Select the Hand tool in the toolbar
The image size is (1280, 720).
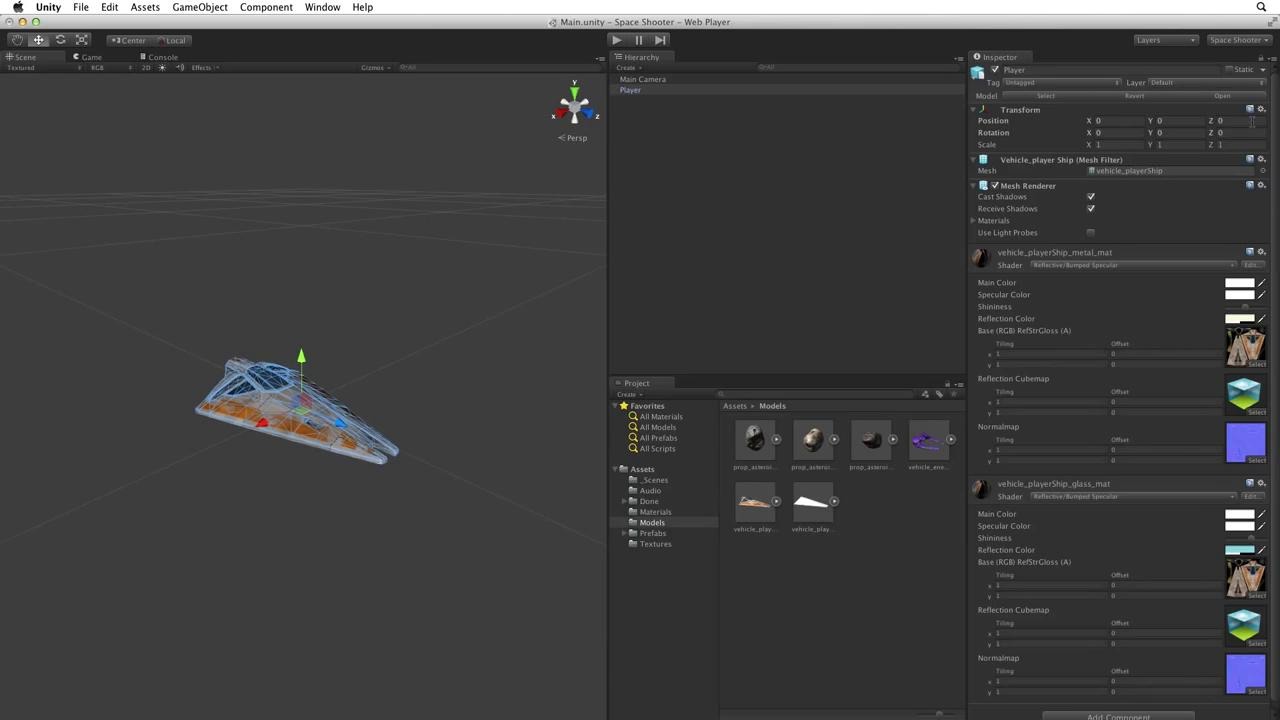point(17,40)
